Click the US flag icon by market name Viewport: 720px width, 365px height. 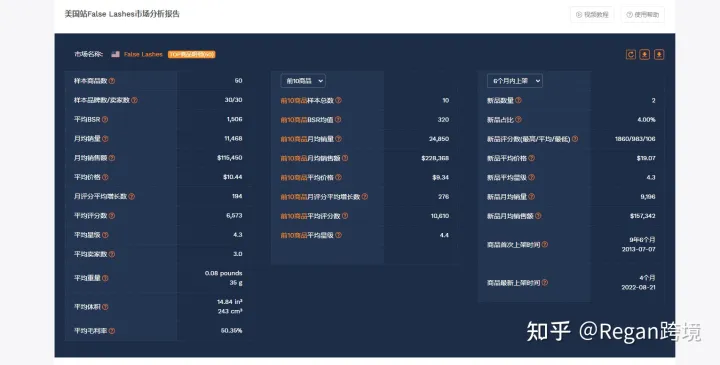click(x=116, y=54)
